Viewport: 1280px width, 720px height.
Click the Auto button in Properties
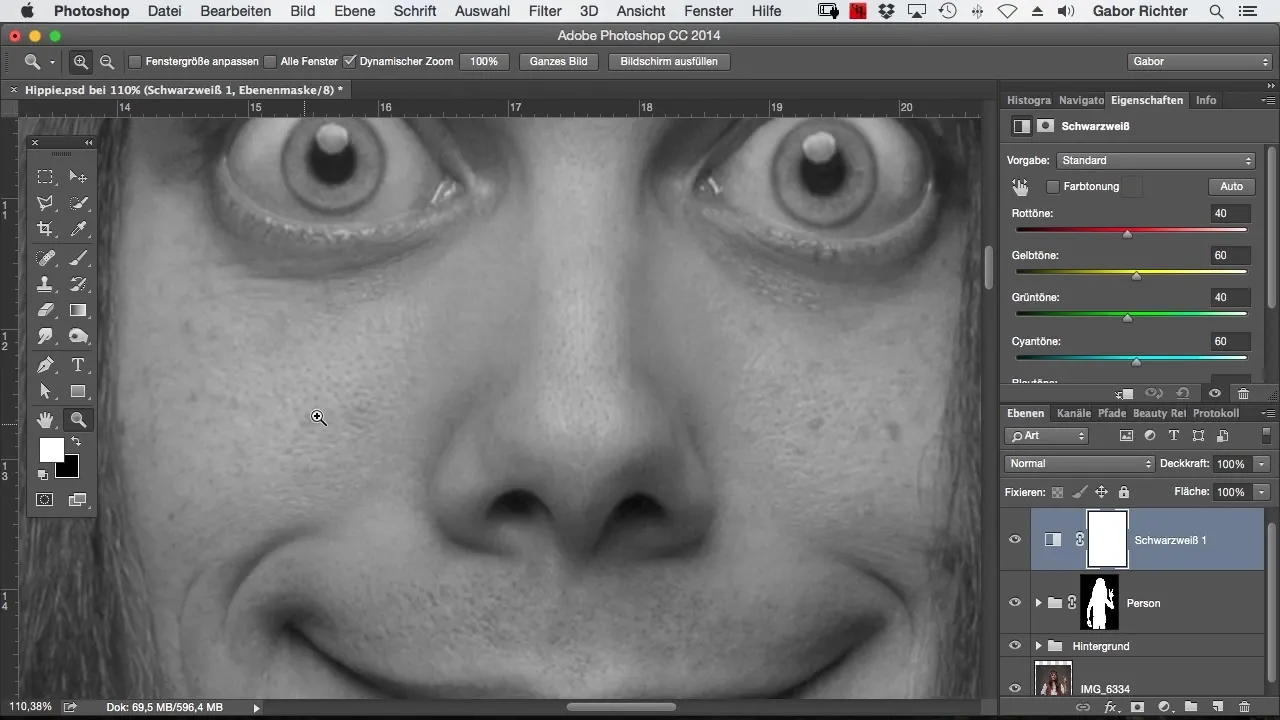[x=1232, y=187]
